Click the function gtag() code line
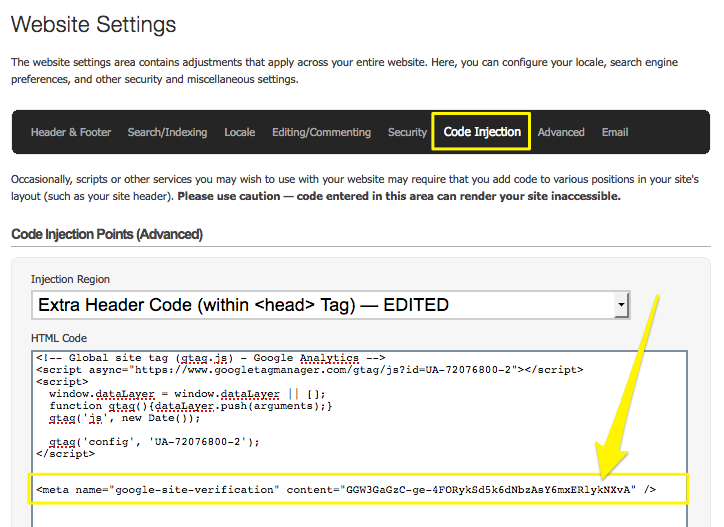This screenshot has width=724, height=527. pyautogui.click(x=190, y=405)
